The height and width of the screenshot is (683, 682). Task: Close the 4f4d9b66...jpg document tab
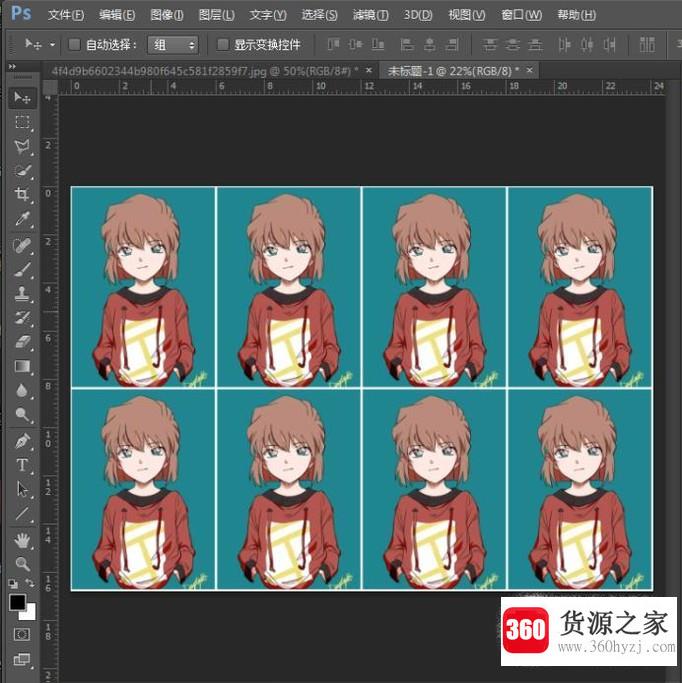[x=369, y=70]
